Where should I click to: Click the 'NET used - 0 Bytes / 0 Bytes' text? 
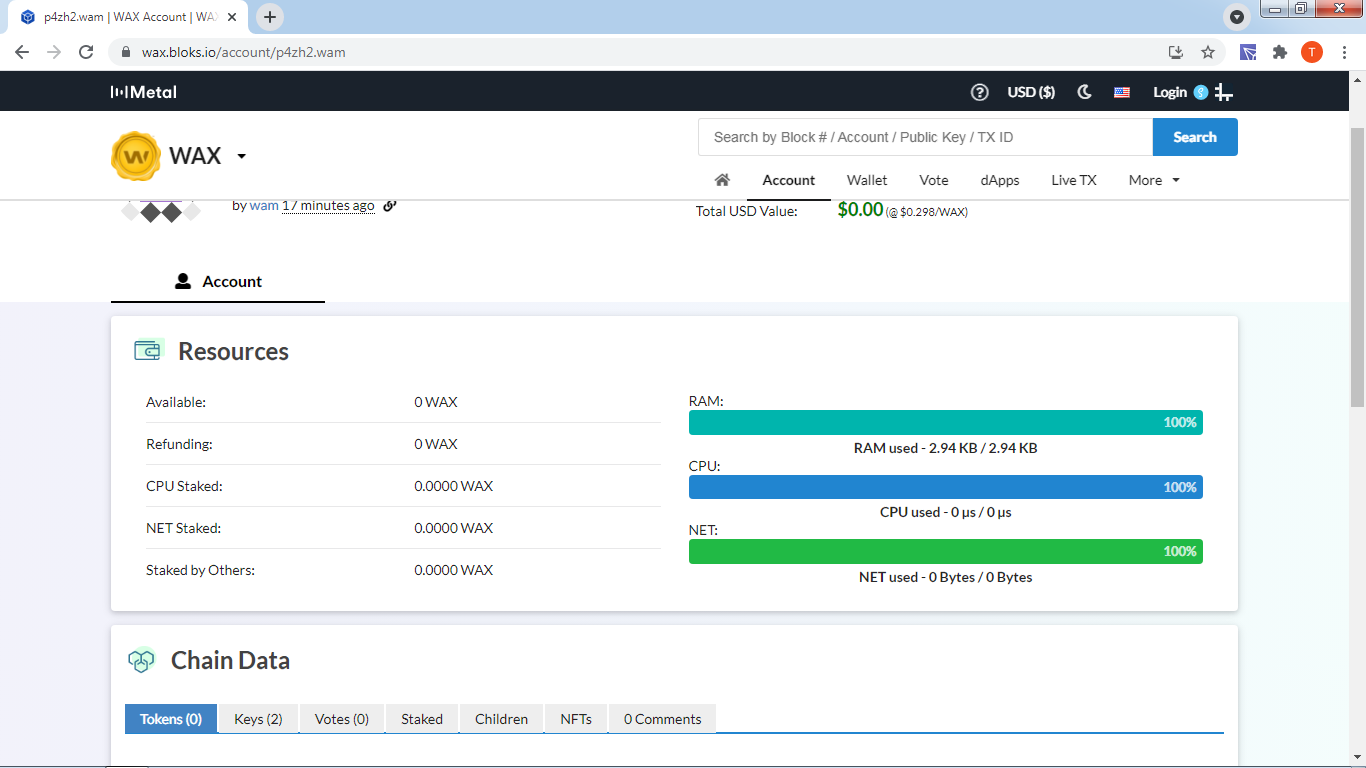(946, 577)
